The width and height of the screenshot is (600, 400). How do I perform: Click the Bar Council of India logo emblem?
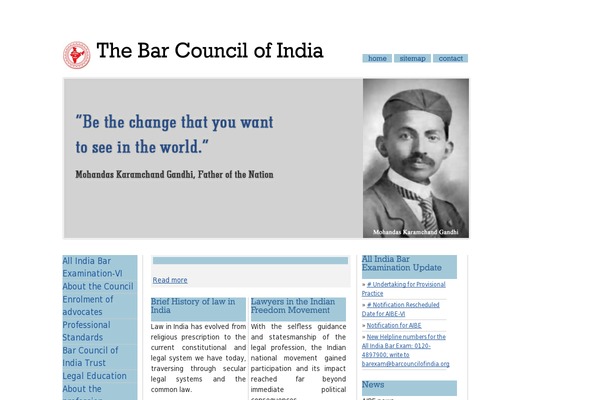click(x=77, y=55)
